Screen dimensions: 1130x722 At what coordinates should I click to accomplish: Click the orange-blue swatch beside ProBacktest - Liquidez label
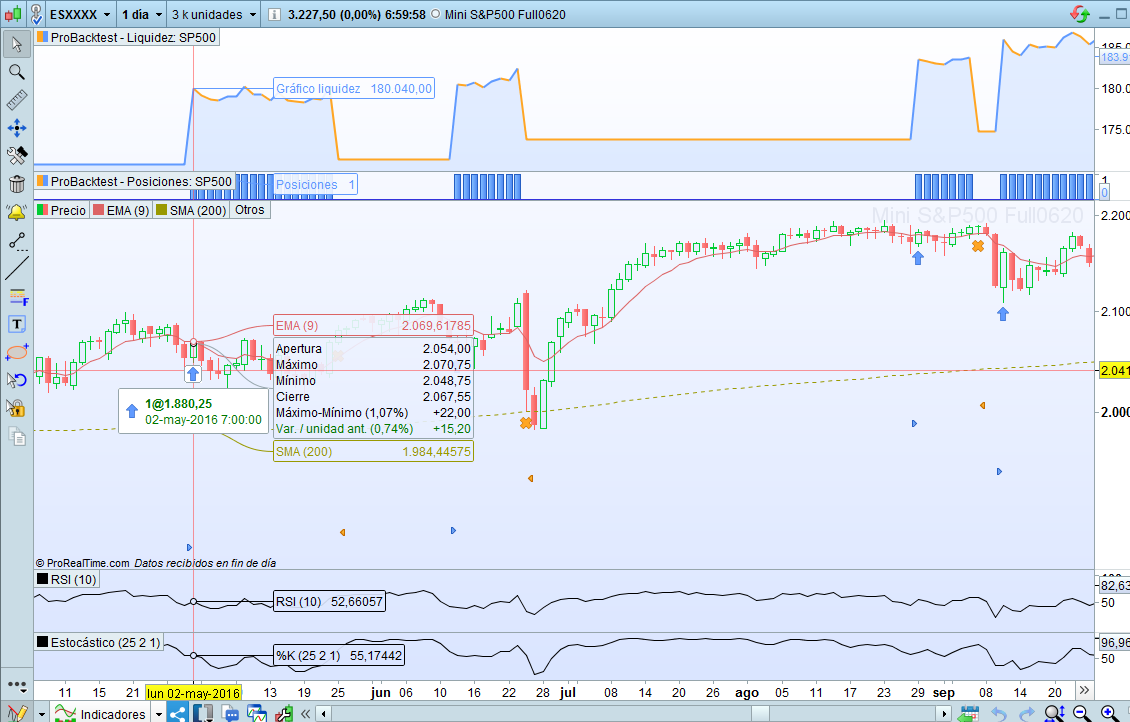43,37
